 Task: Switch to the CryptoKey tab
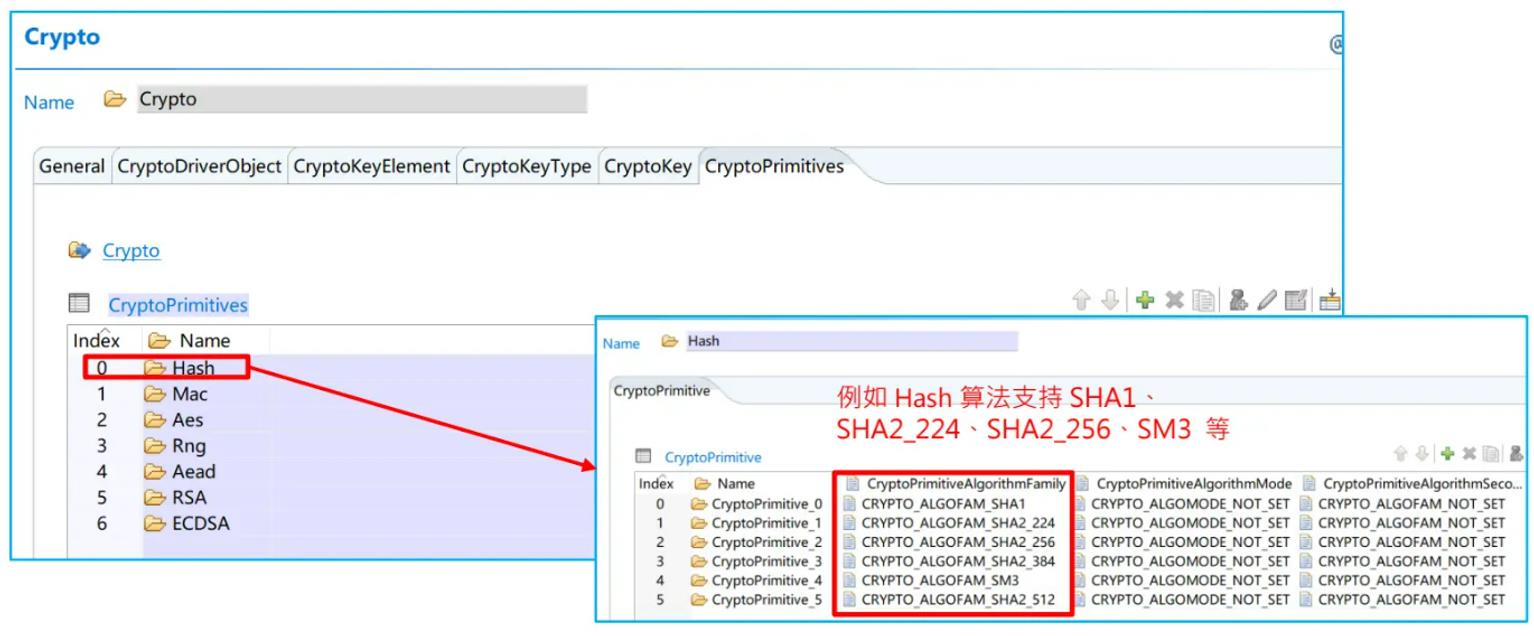(648, 166)
